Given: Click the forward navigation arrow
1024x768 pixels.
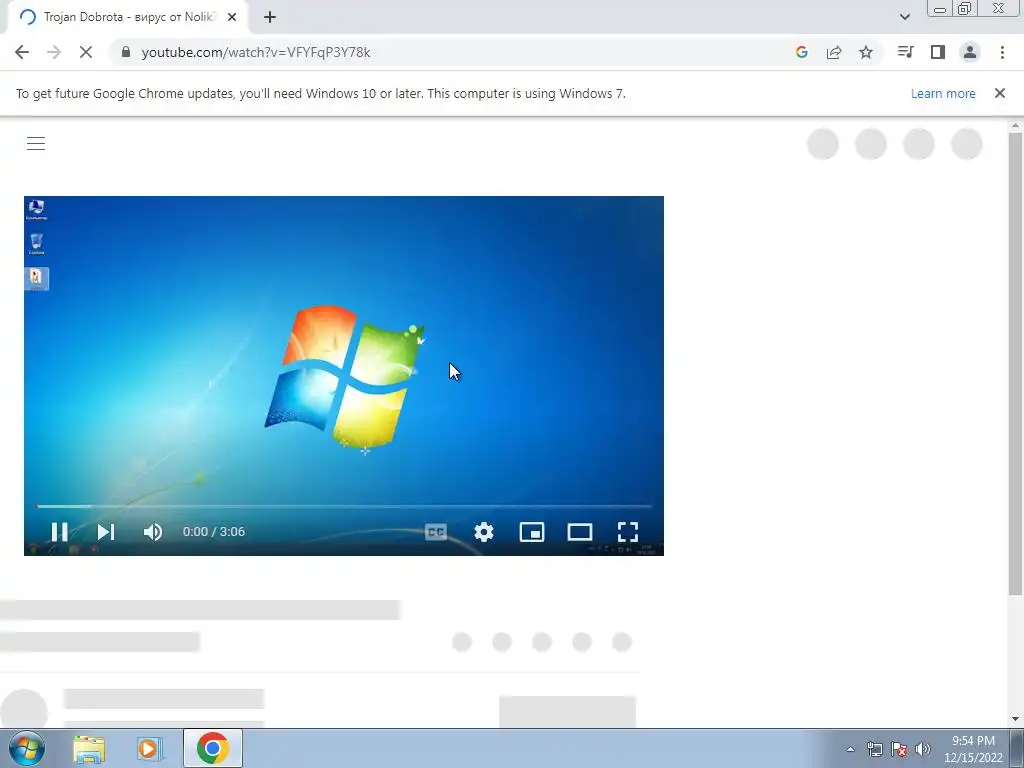Looking at the screenshot, I should point(54,52).
